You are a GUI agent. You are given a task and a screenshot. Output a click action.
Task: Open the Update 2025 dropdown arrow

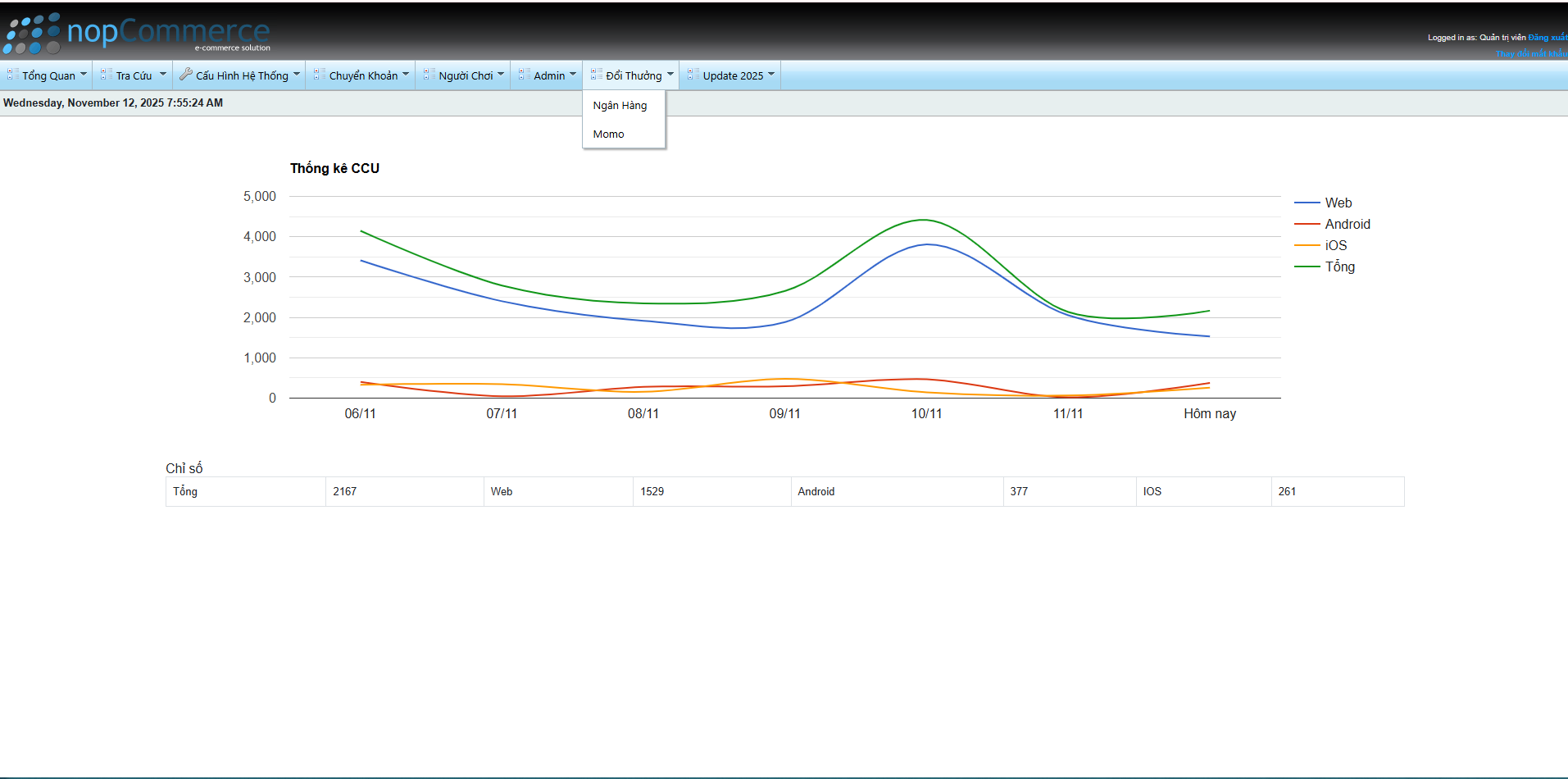[771, 75]
